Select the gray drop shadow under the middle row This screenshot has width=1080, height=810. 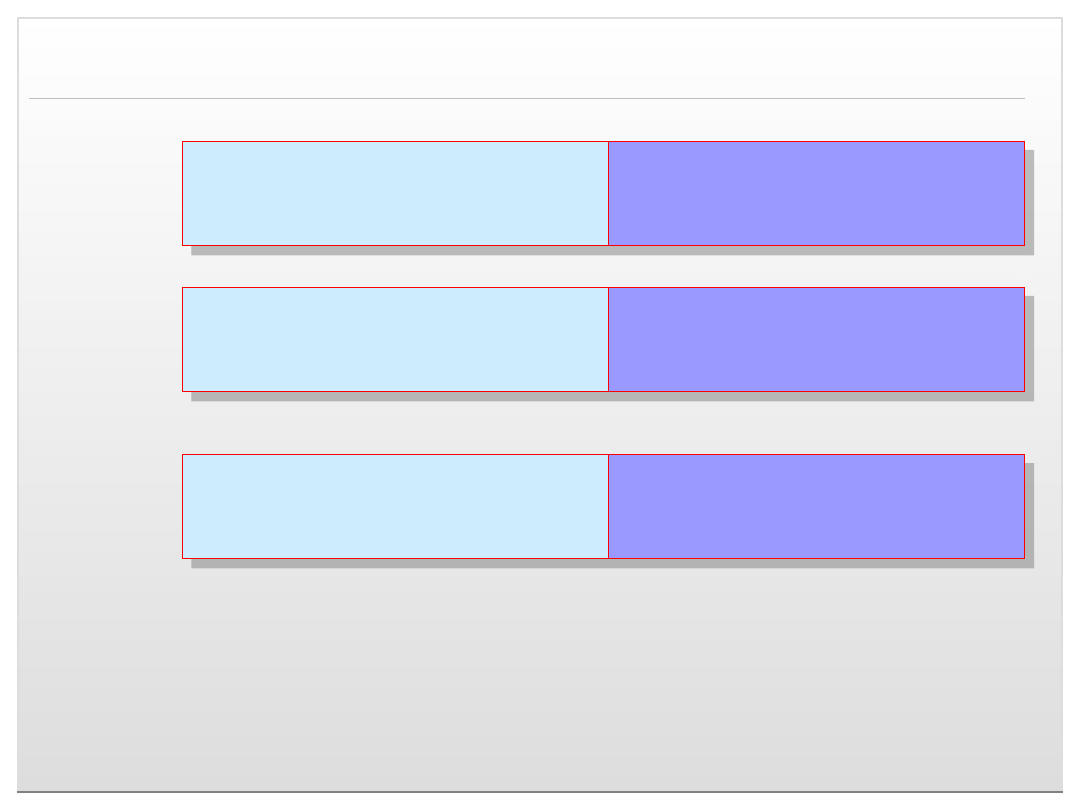coord(610,396)
